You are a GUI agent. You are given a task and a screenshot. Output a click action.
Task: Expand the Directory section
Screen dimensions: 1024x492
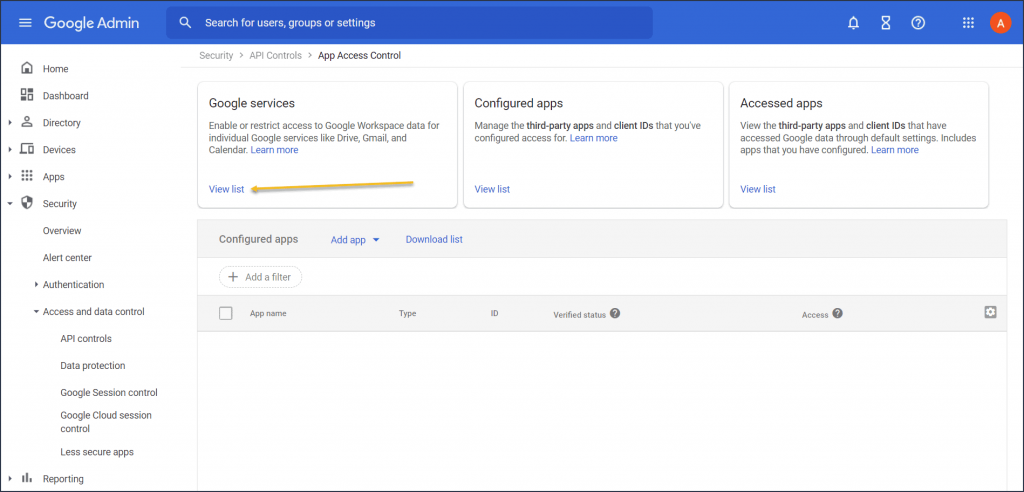point(10,123)
